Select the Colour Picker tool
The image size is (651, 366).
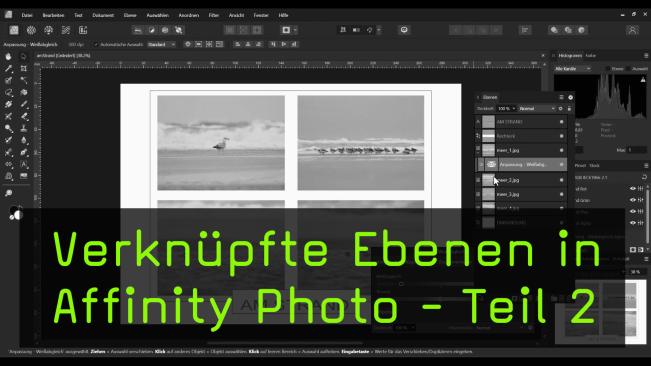click(x=8, y=68)
